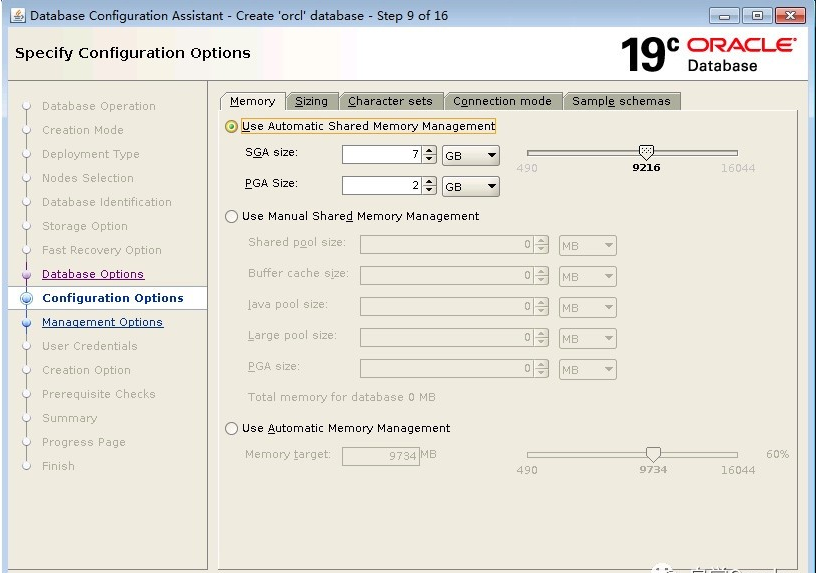Select Use Automatic Shared Memory Management
Screen dimensions: 818x573
(x=232, y=127)
